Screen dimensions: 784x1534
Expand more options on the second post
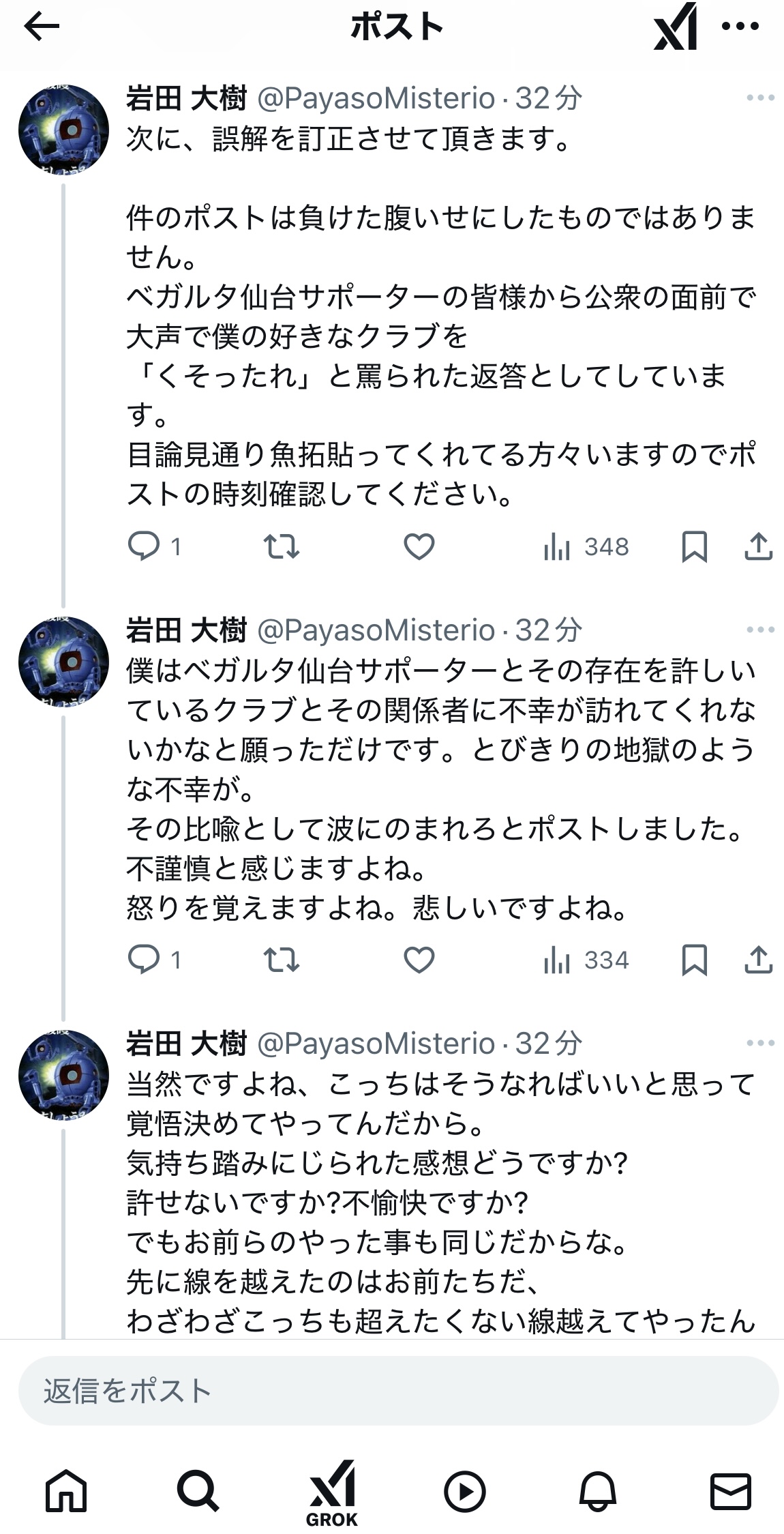pyautogui.click(x=760, y=630)
